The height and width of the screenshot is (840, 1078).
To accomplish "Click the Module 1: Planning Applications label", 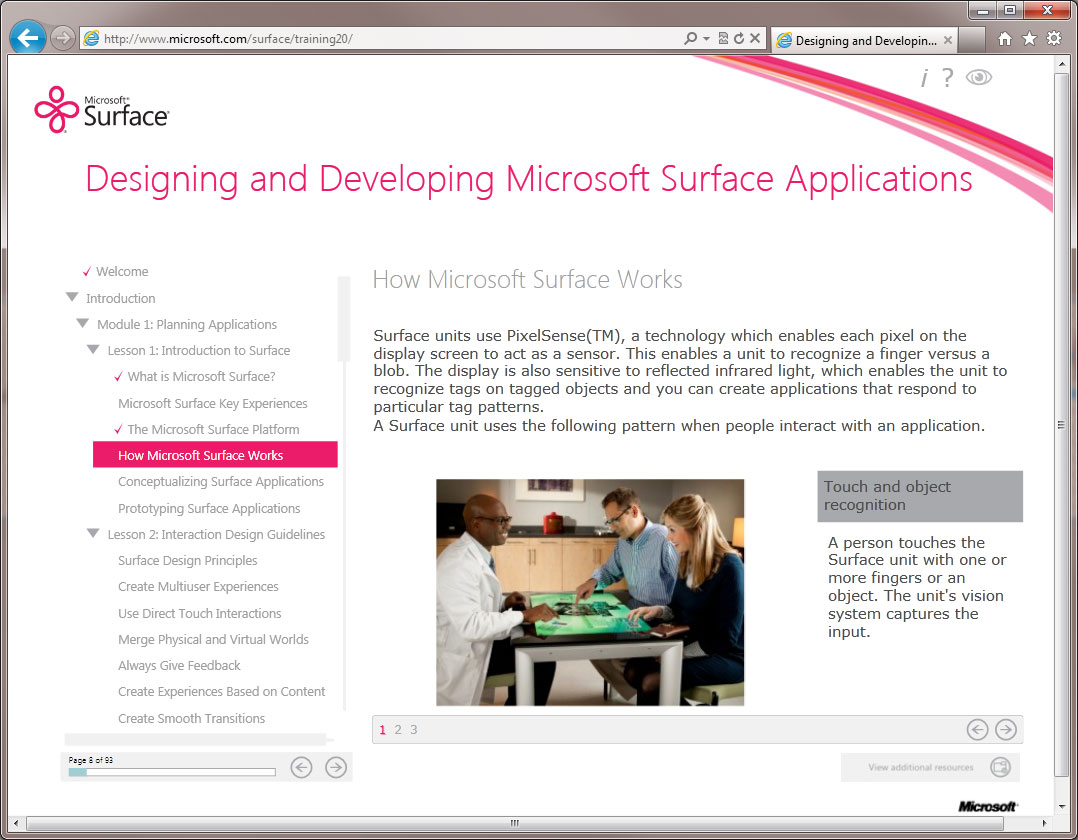I will (x=187, y=324).
